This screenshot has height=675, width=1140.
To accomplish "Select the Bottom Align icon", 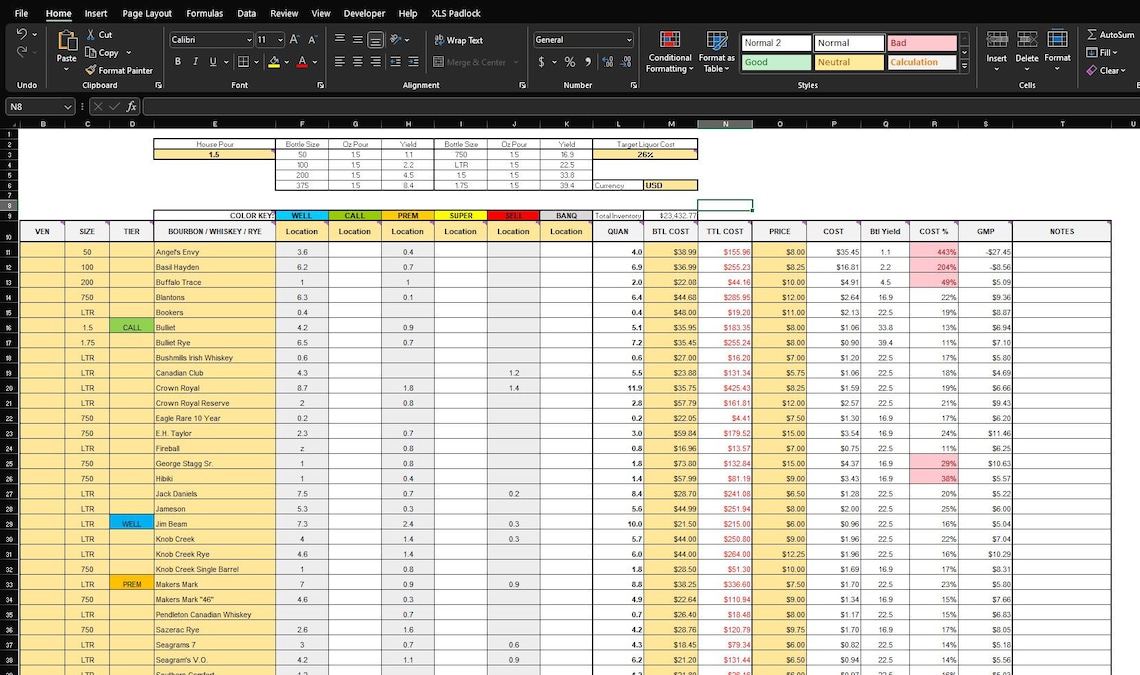I will point(375,40).
